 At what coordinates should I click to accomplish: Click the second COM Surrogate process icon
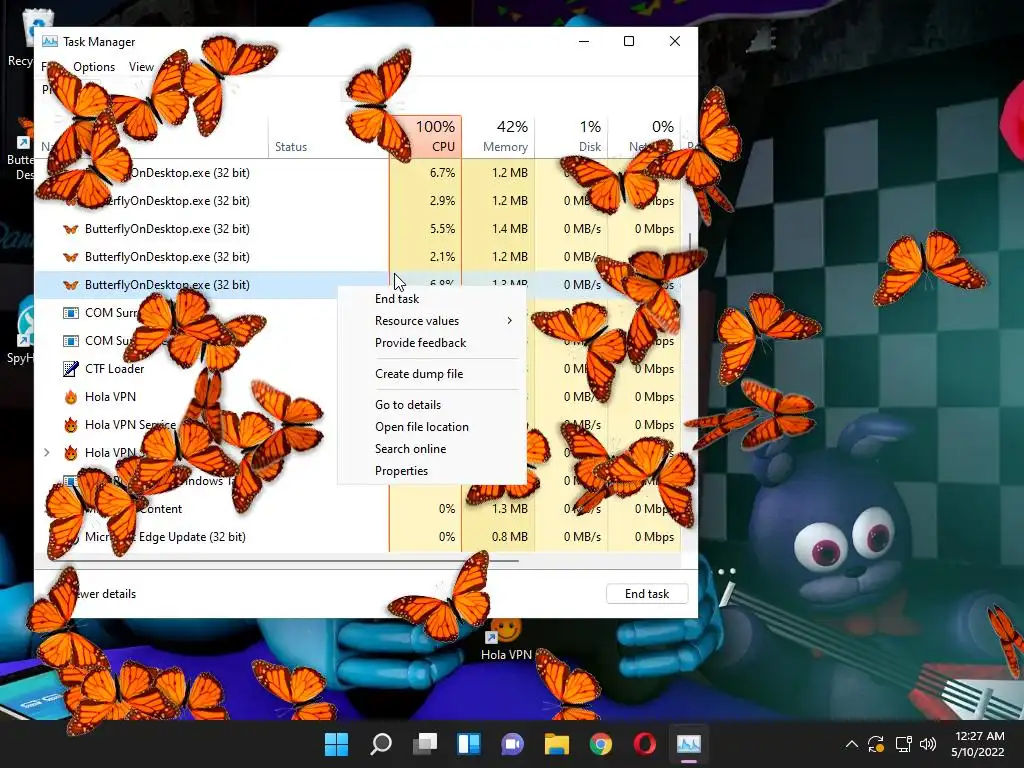coord(71,341)
